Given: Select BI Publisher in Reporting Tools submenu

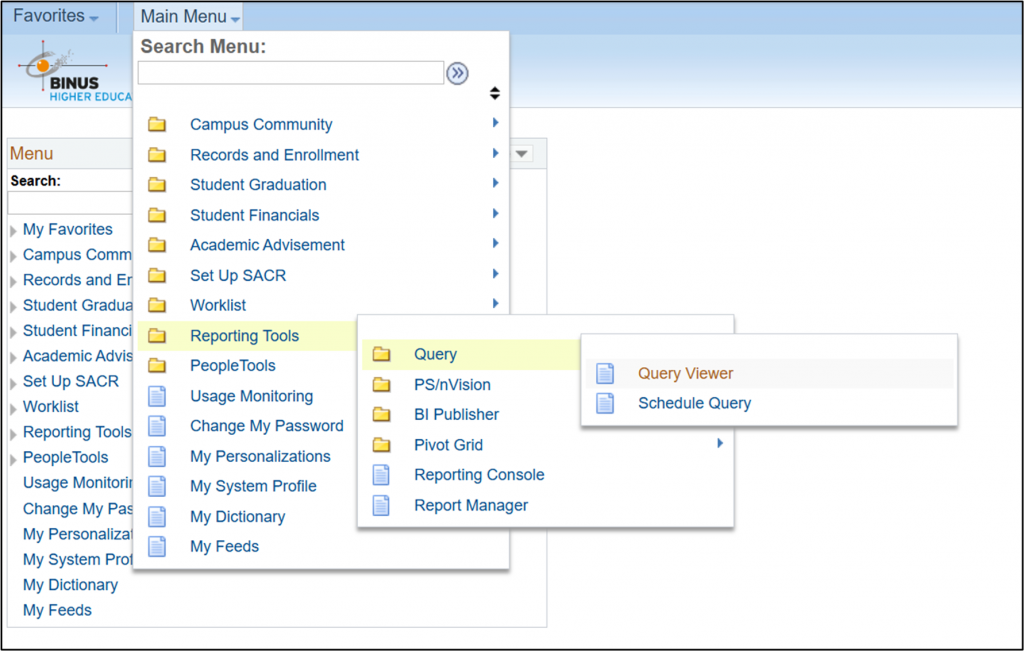Looking at the screenshot, I should [456, 415].
